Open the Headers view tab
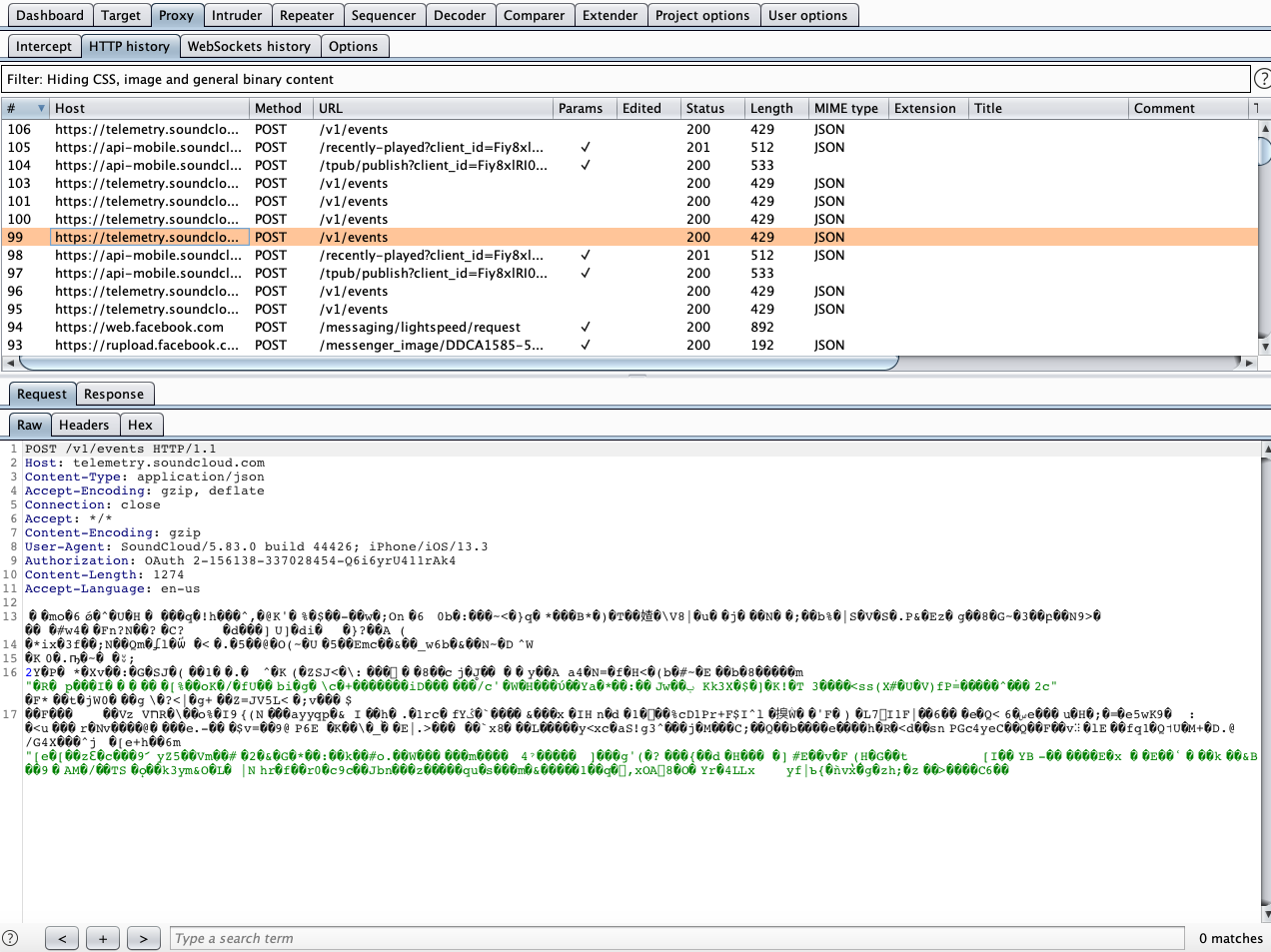 [84, 425]
